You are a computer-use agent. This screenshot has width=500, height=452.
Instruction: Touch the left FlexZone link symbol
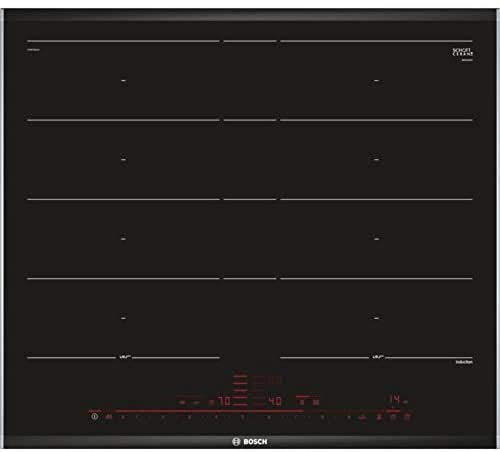tap(124, 357)
